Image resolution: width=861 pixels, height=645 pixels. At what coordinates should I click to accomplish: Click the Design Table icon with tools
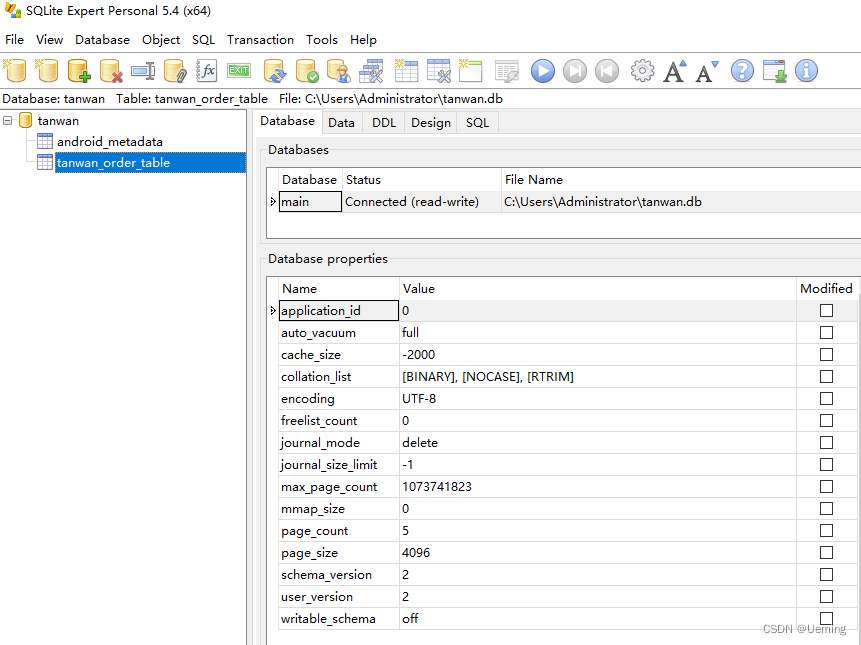tap(439, 71)
